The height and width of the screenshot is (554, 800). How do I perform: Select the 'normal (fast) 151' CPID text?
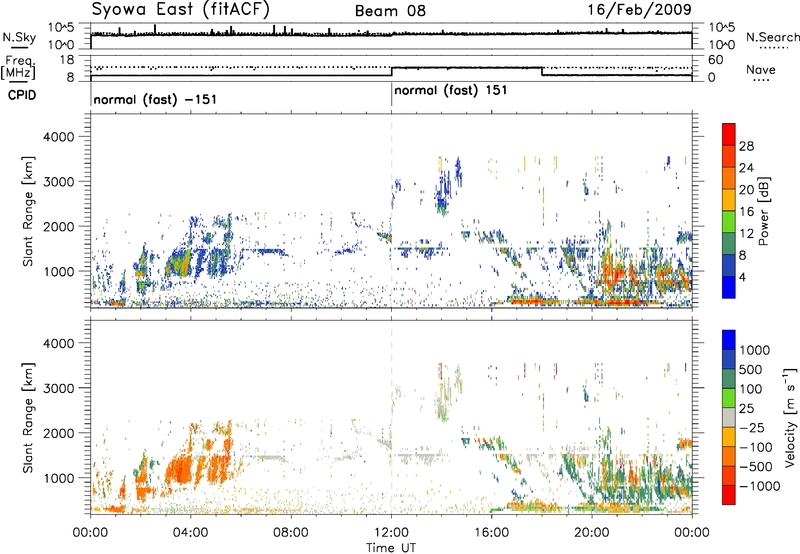tap(451, 91)
